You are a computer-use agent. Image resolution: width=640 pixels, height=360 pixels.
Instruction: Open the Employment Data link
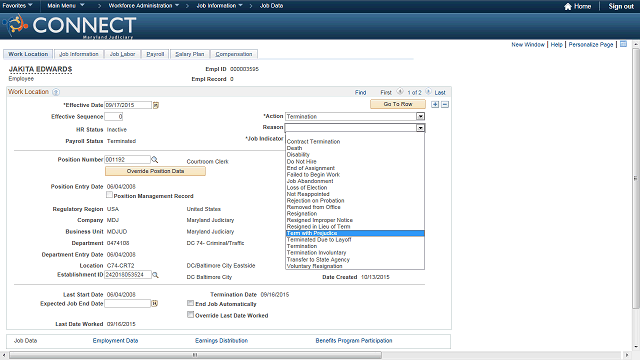click(x=116, y=341)
